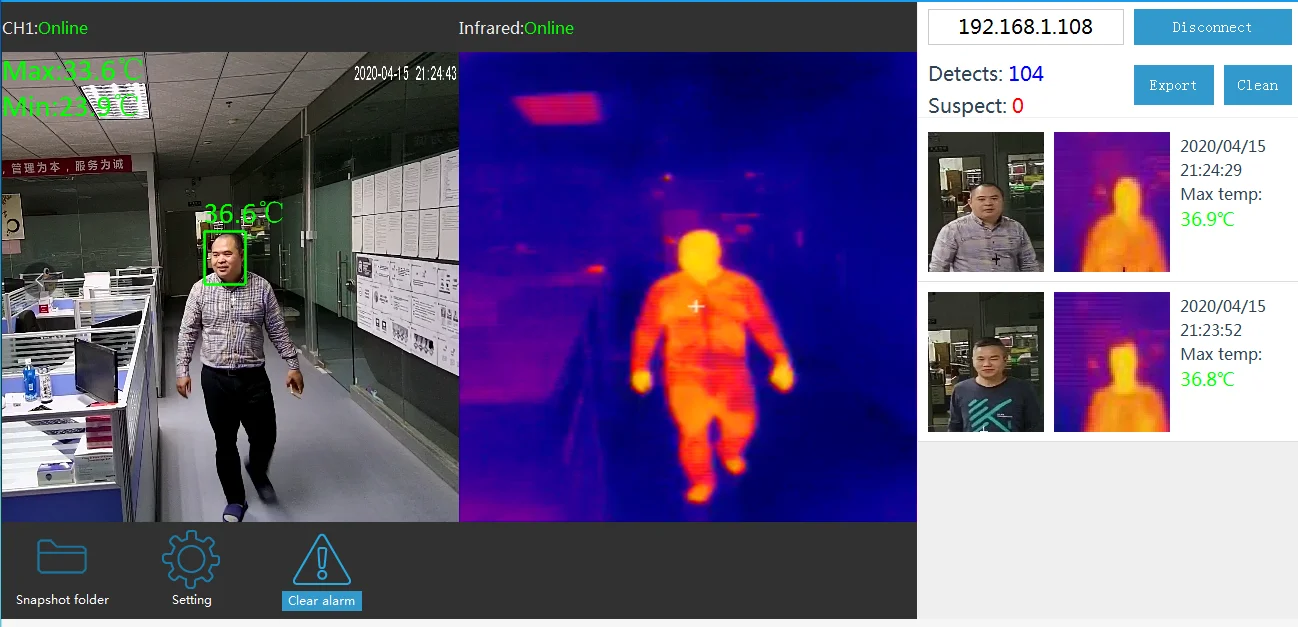Click the green face detection box in CH1
Viewport: 1298px width, 627px height.
225,258
